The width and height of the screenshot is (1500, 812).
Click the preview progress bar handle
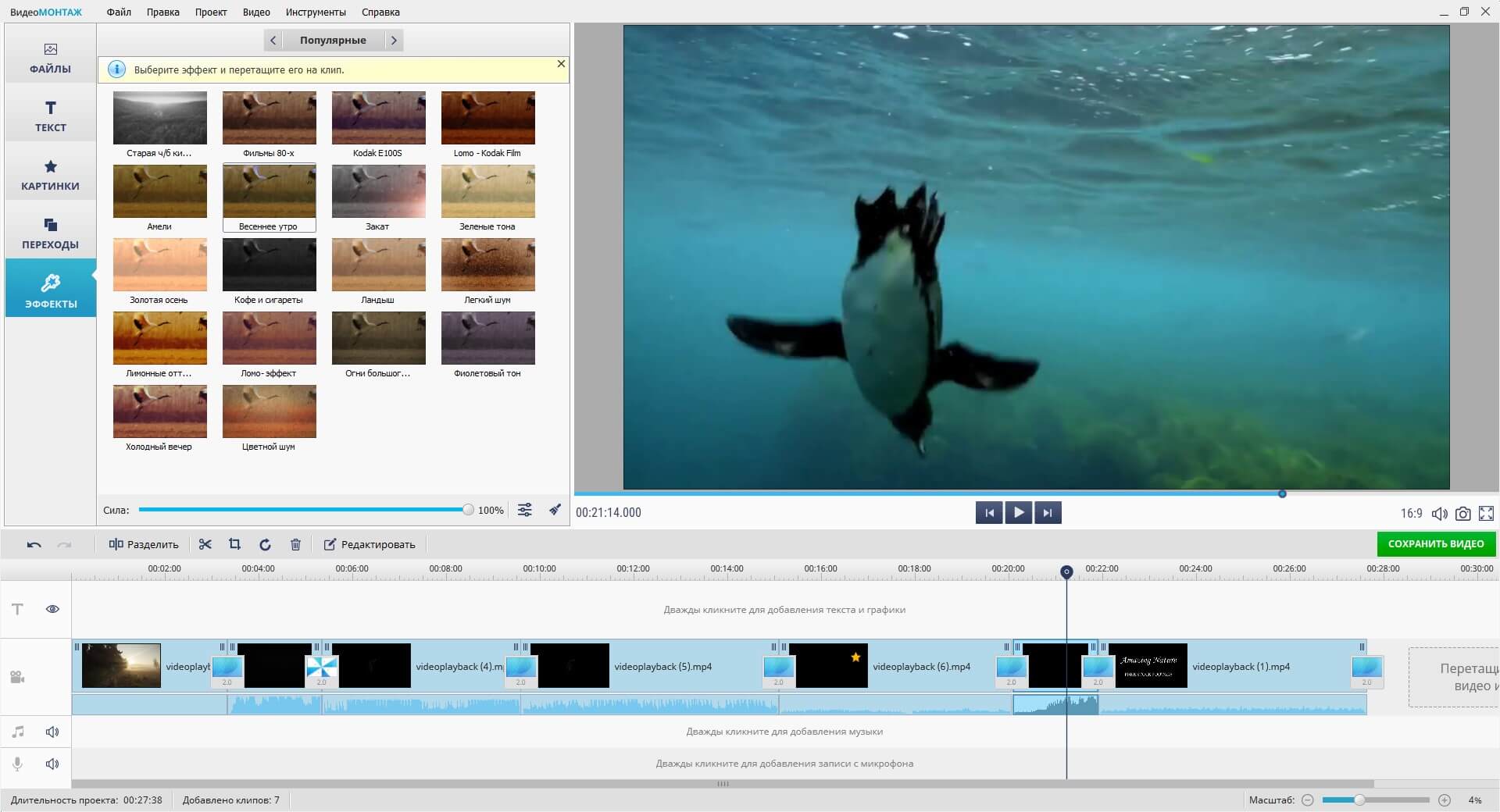1282,493
